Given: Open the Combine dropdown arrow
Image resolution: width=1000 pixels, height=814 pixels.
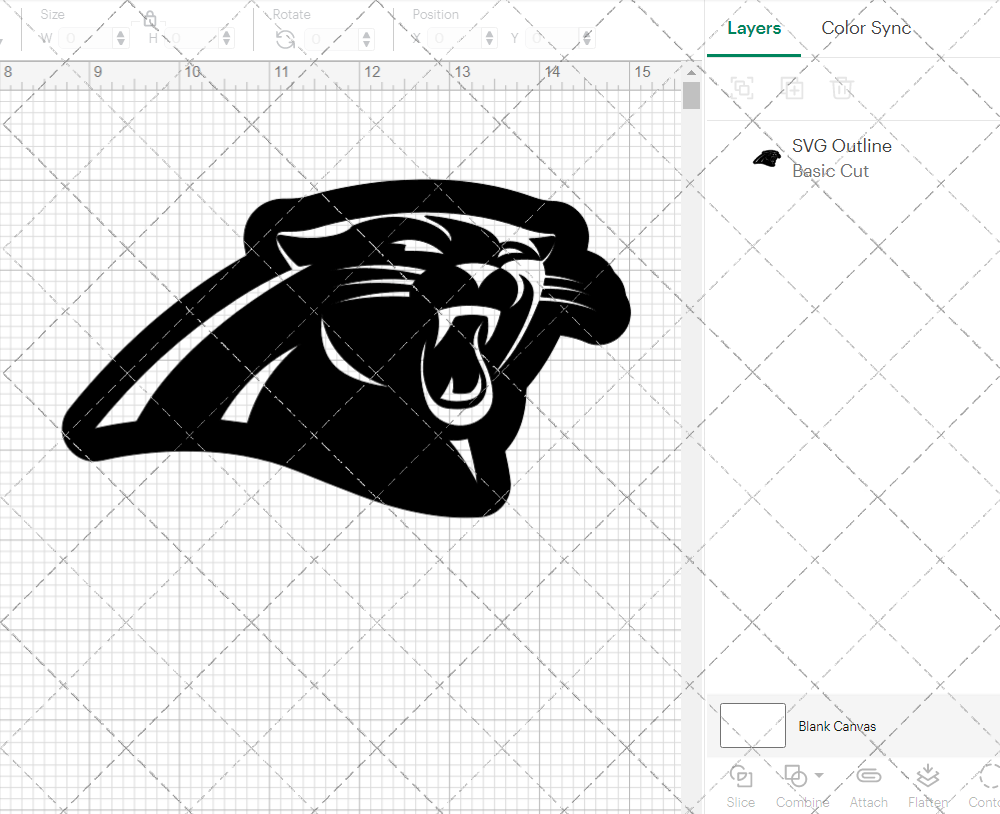Looking at the screenshot, I should point(819,776).
